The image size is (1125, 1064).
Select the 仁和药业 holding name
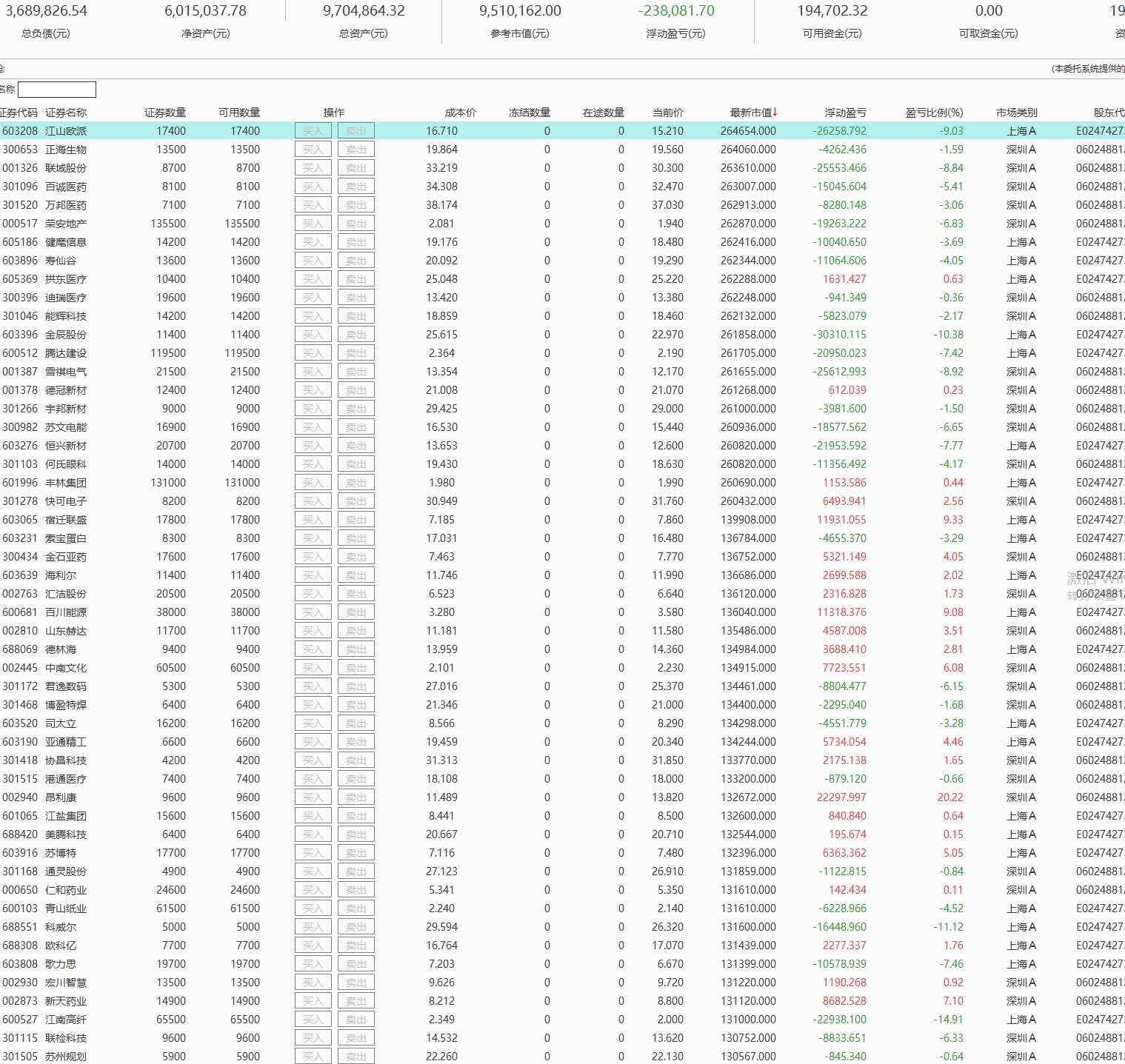pos(66,890)
